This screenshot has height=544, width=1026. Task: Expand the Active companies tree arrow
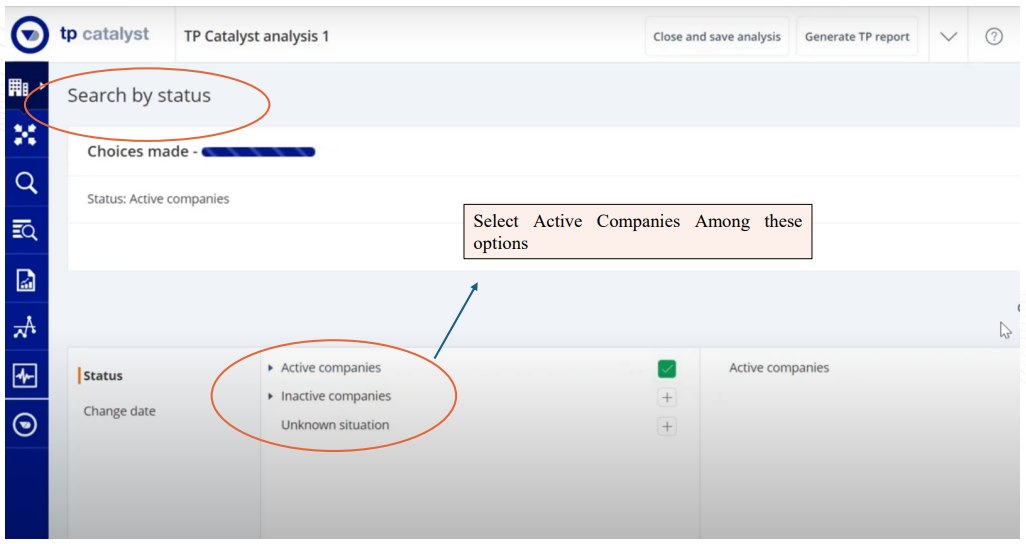(x=271, y=368)
